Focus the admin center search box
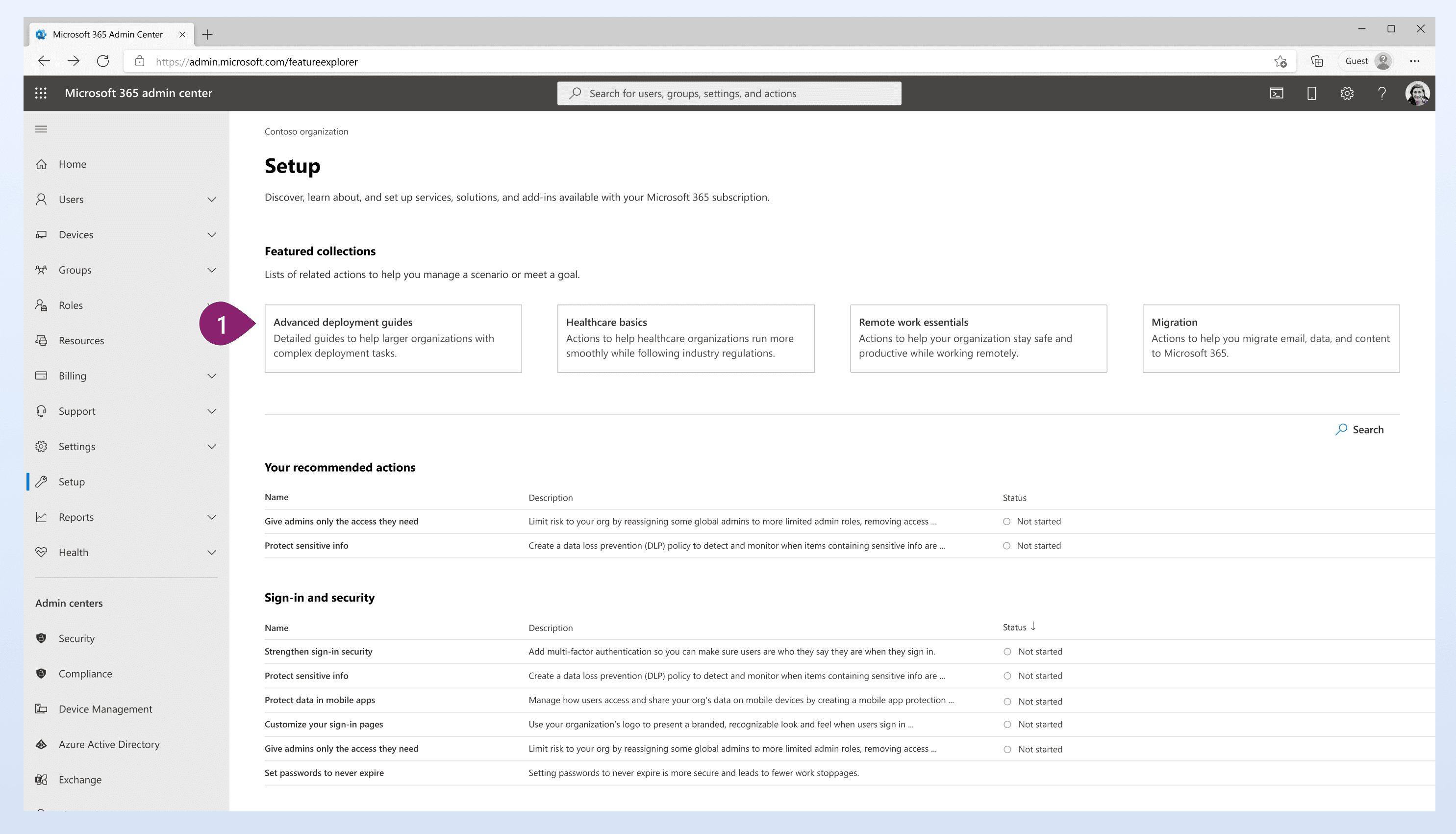Screen dimensions: 1456x834 pyautogui.click(x=728, y=93)
